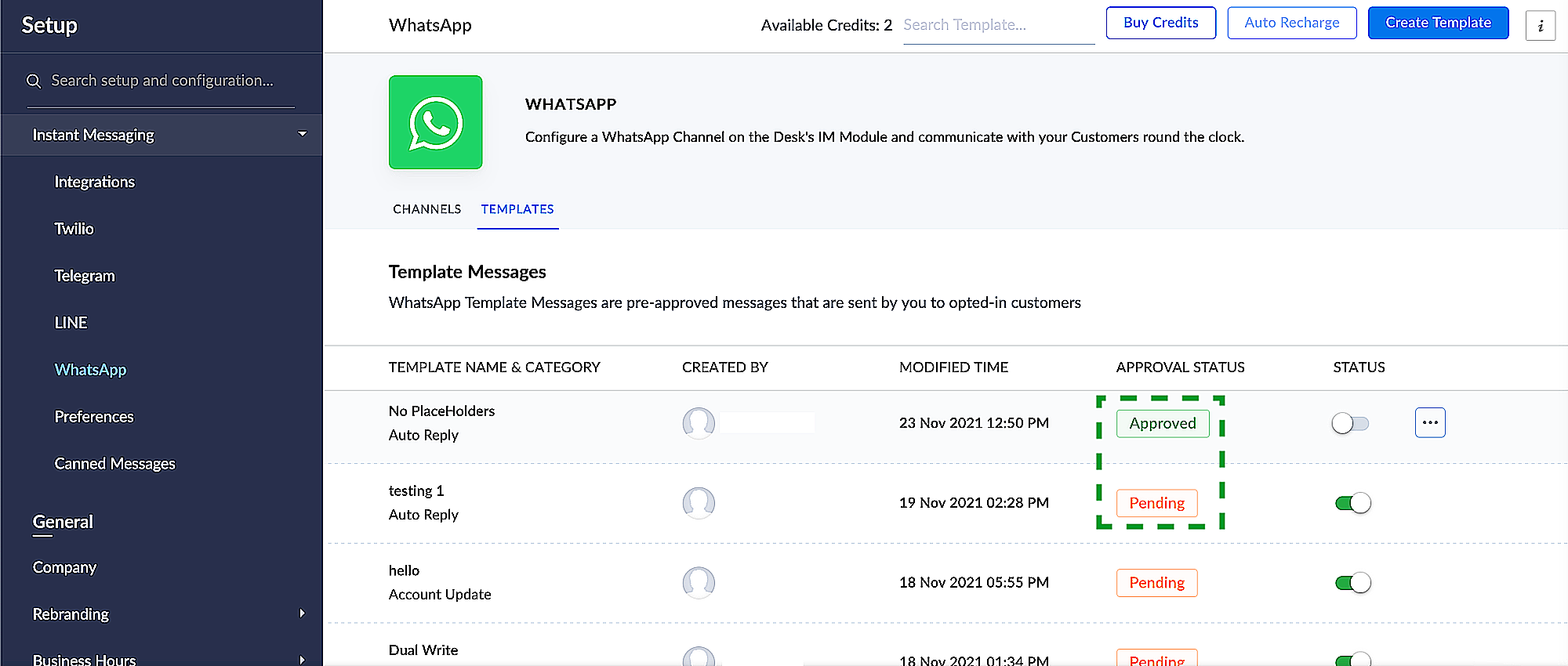Click the 23 Nov 2021 12:50 PM timestamp

coord(974,423)
